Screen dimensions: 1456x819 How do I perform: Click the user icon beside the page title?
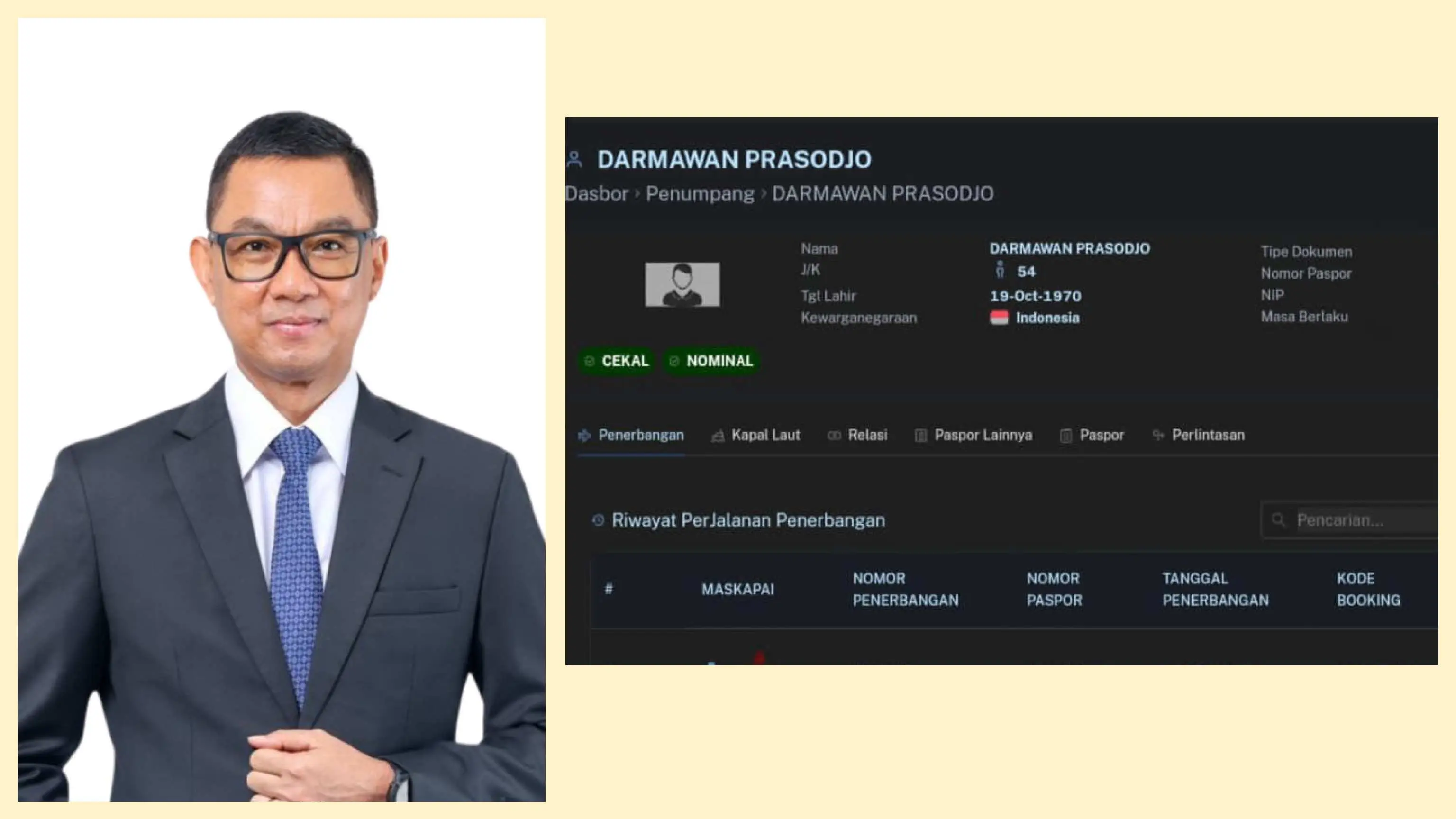coord(574,159)
